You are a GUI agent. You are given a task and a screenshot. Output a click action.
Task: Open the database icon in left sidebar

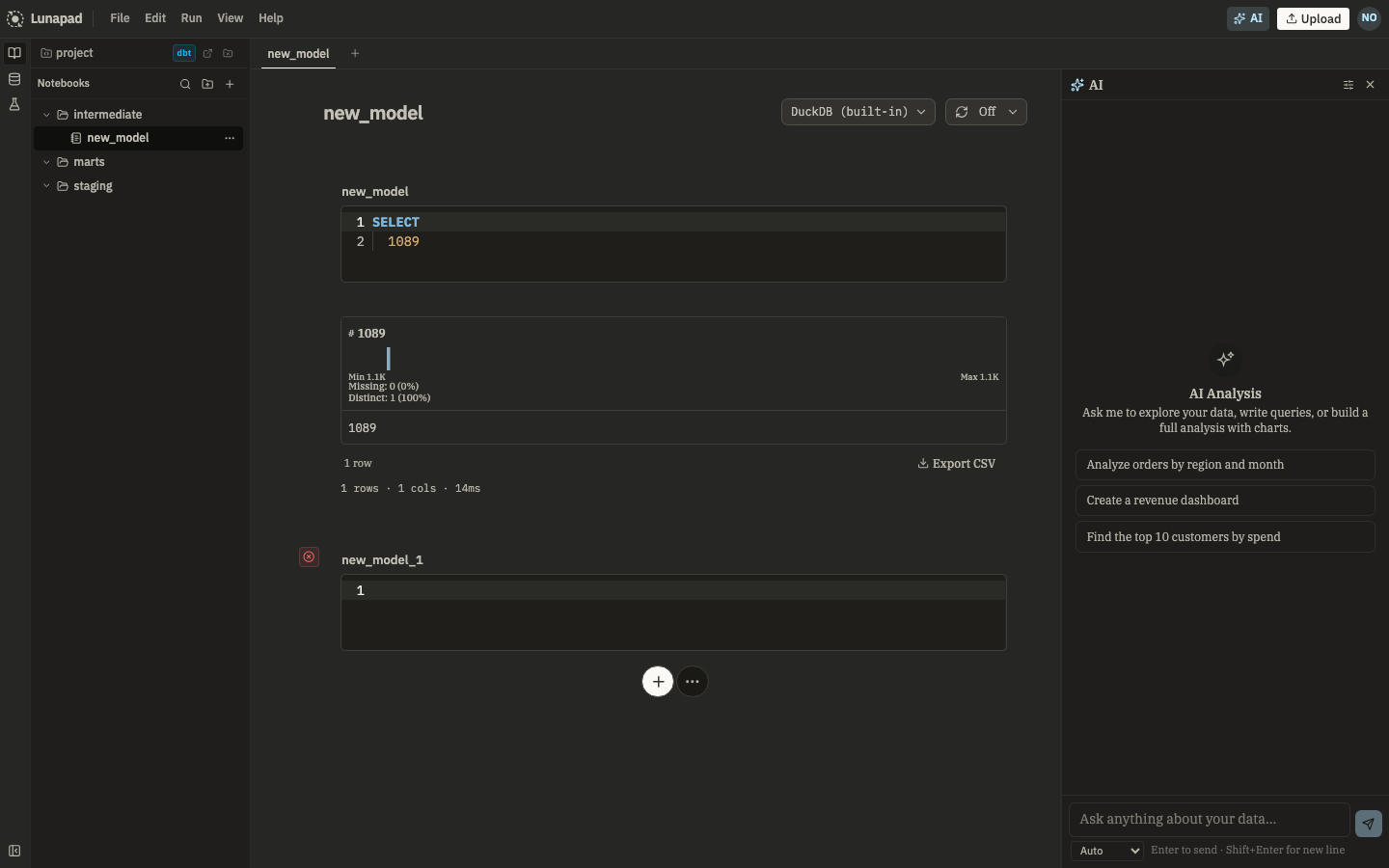pyautogui.click(x=14, y=79)
